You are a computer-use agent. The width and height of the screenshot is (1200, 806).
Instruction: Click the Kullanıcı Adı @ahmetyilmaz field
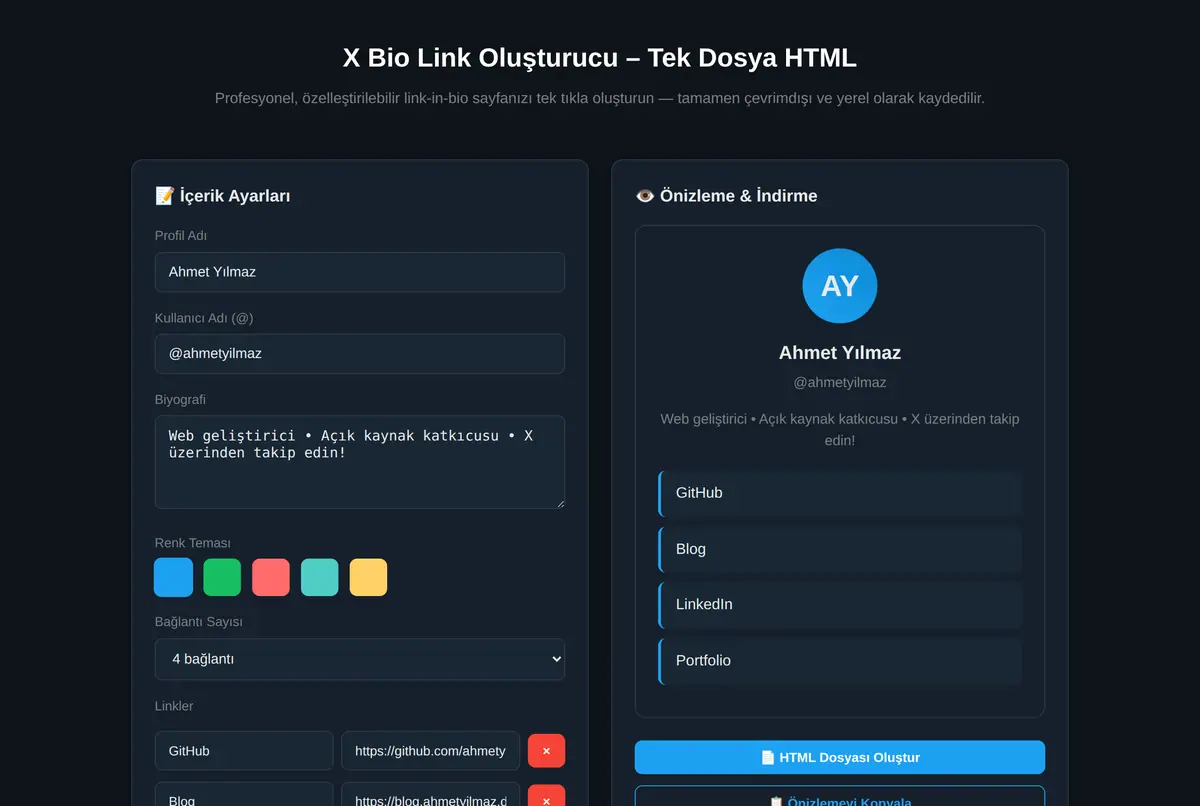pos(360,354)
